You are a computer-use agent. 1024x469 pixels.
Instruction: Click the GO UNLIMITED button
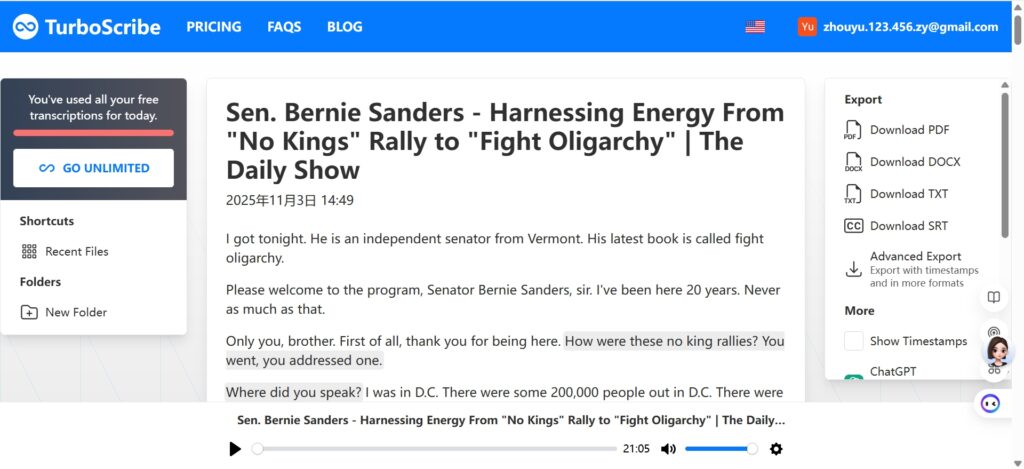[x=93, y=168]
